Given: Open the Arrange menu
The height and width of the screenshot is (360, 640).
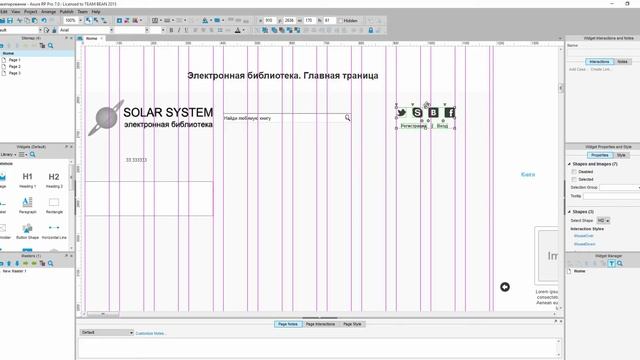Looking at the screenshot, I should pos(48,12).
